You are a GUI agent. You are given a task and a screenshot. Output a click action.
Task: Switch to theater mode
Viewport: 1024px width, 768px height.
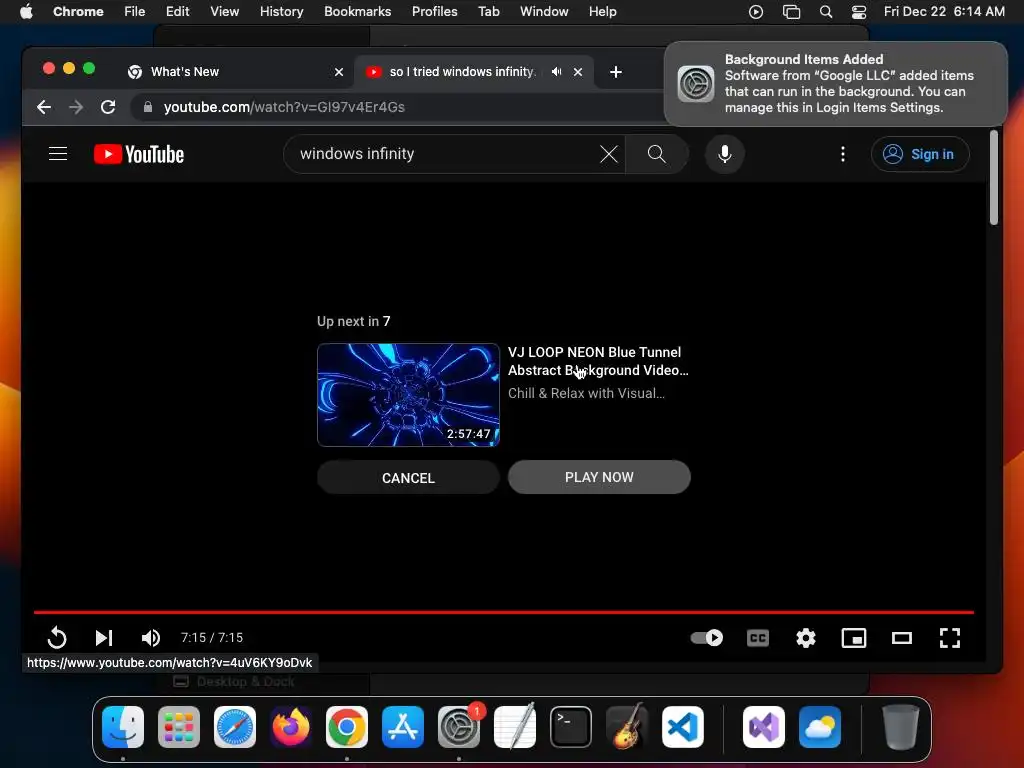click(x=902, y=637)
